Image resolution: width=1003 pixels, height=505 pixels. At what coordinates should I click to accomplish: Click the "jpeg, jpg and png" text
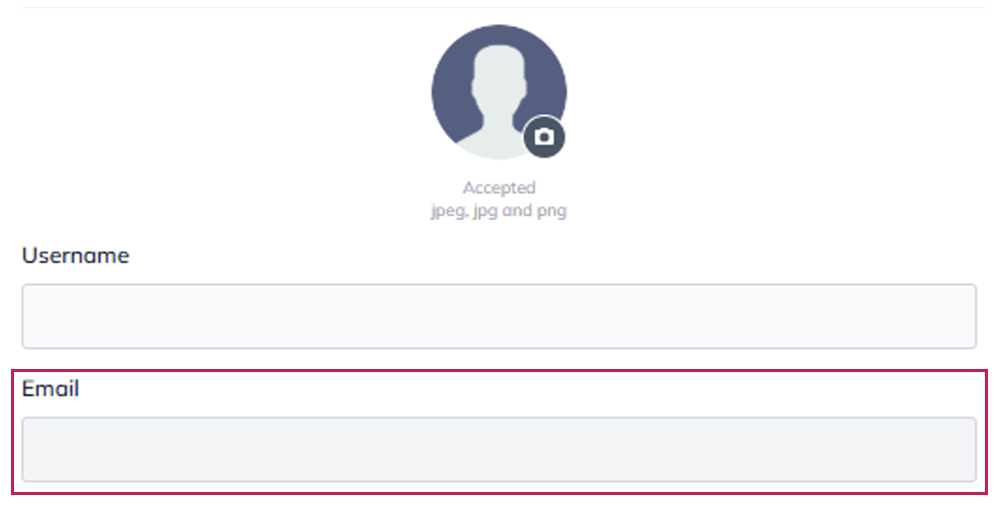[499, 211]
